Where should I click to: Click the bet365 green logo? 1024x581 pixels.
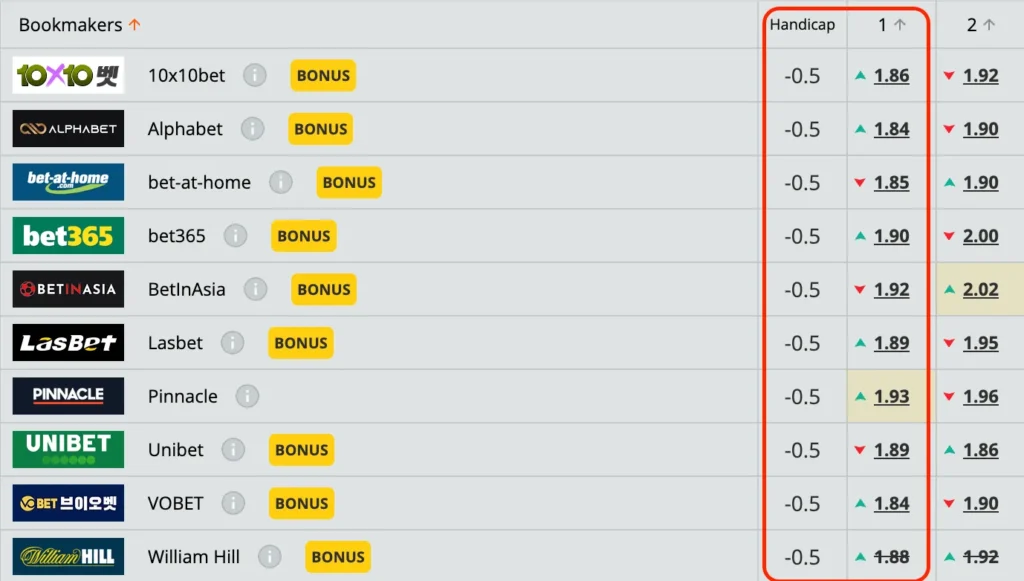pyautogui.click(x=68, y=236)
